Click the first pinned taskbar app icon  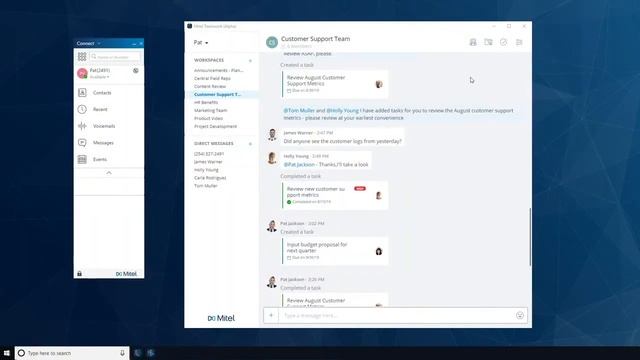click(x=138, y=353)
